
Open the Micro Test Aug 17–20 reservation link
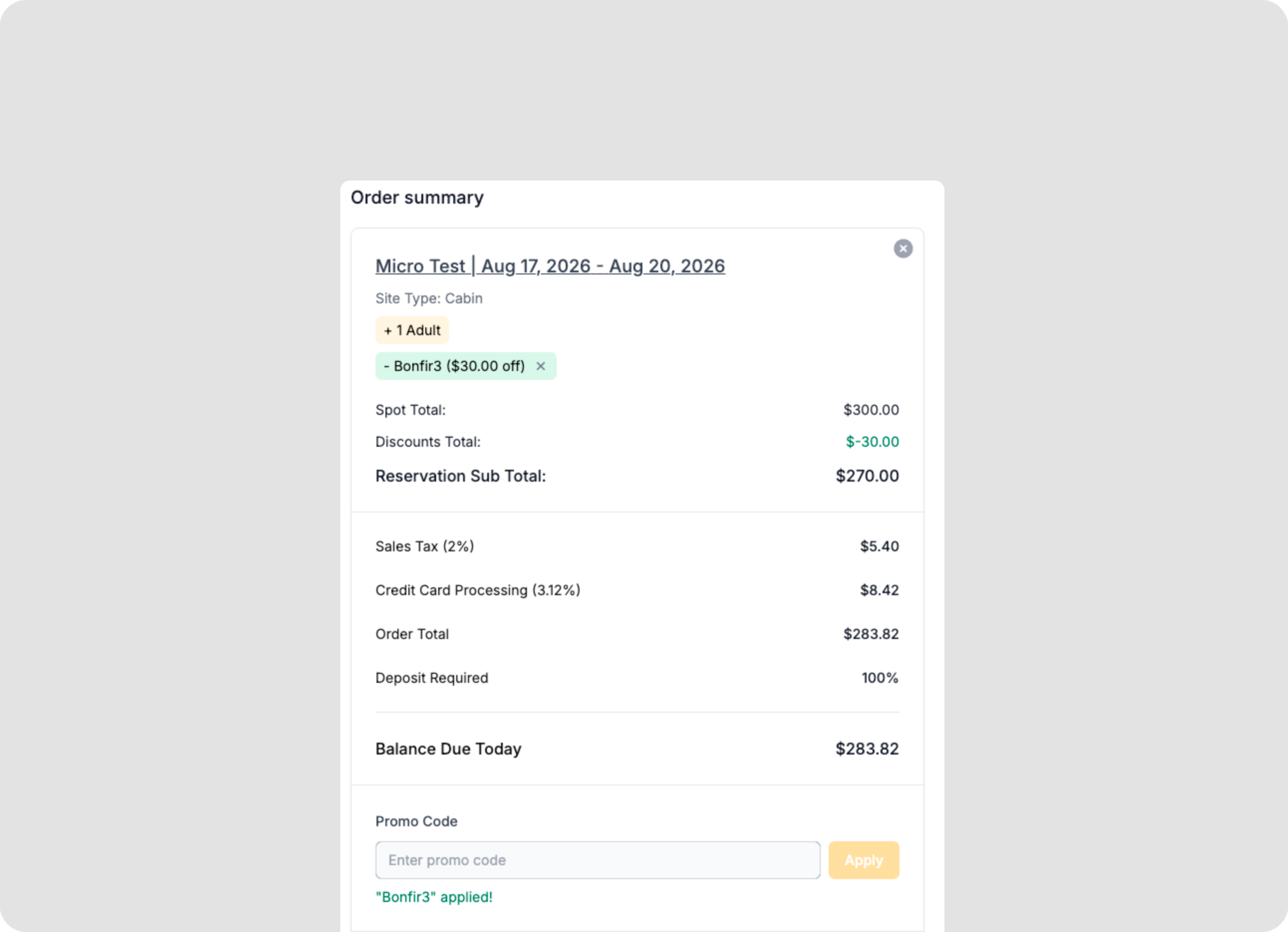(550, 266)
